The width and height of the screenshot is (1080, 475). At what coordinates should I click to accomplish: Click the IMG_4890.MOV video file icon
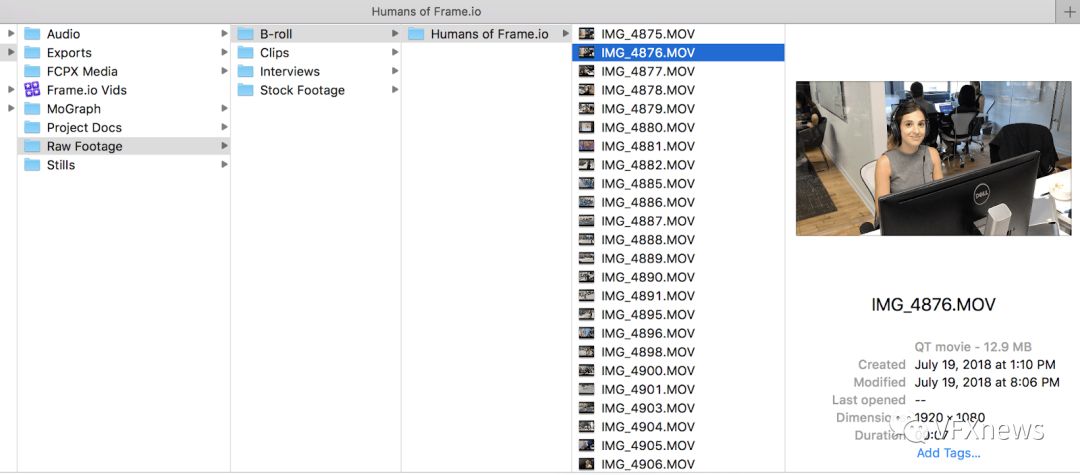[x=587, y=277]
